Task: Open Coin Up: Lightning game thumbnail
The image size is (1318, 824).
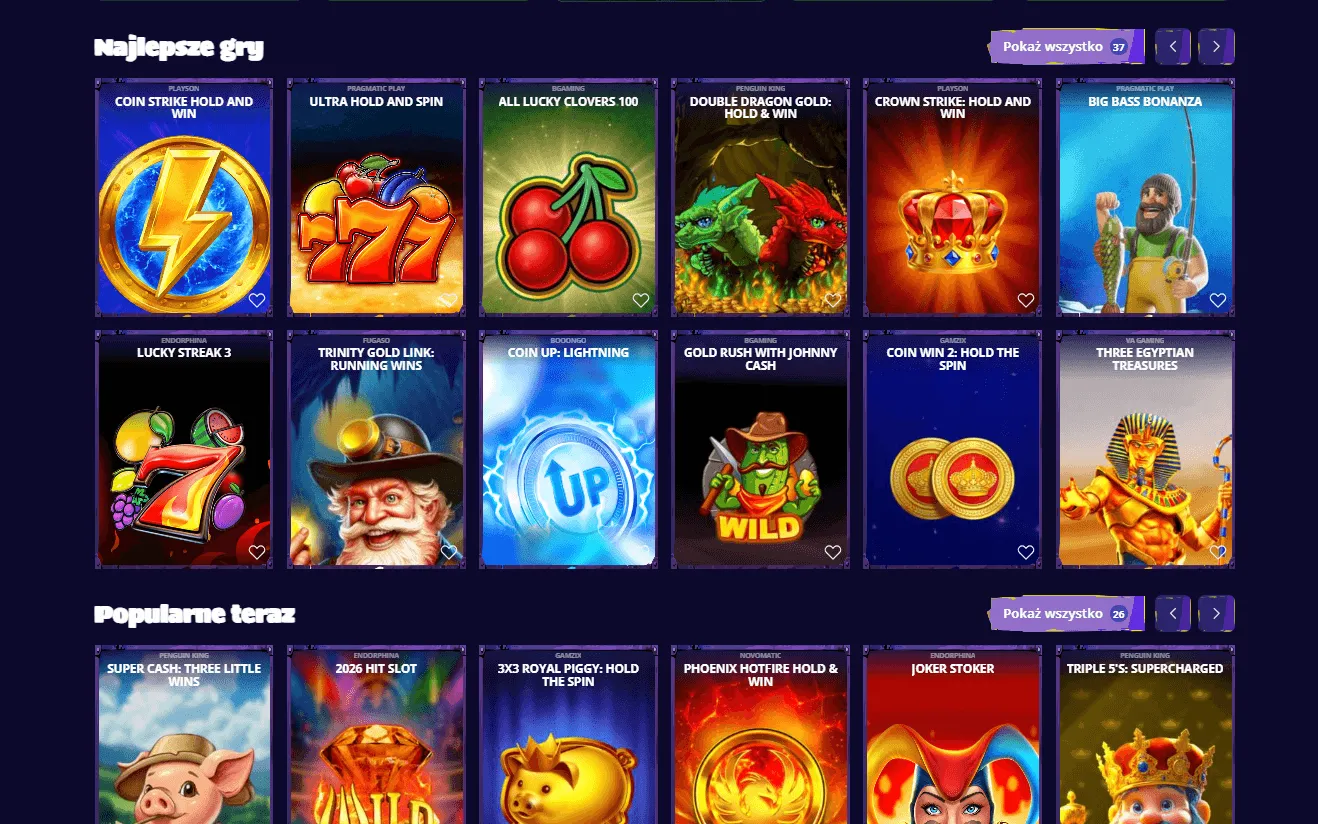Action: 568,450
